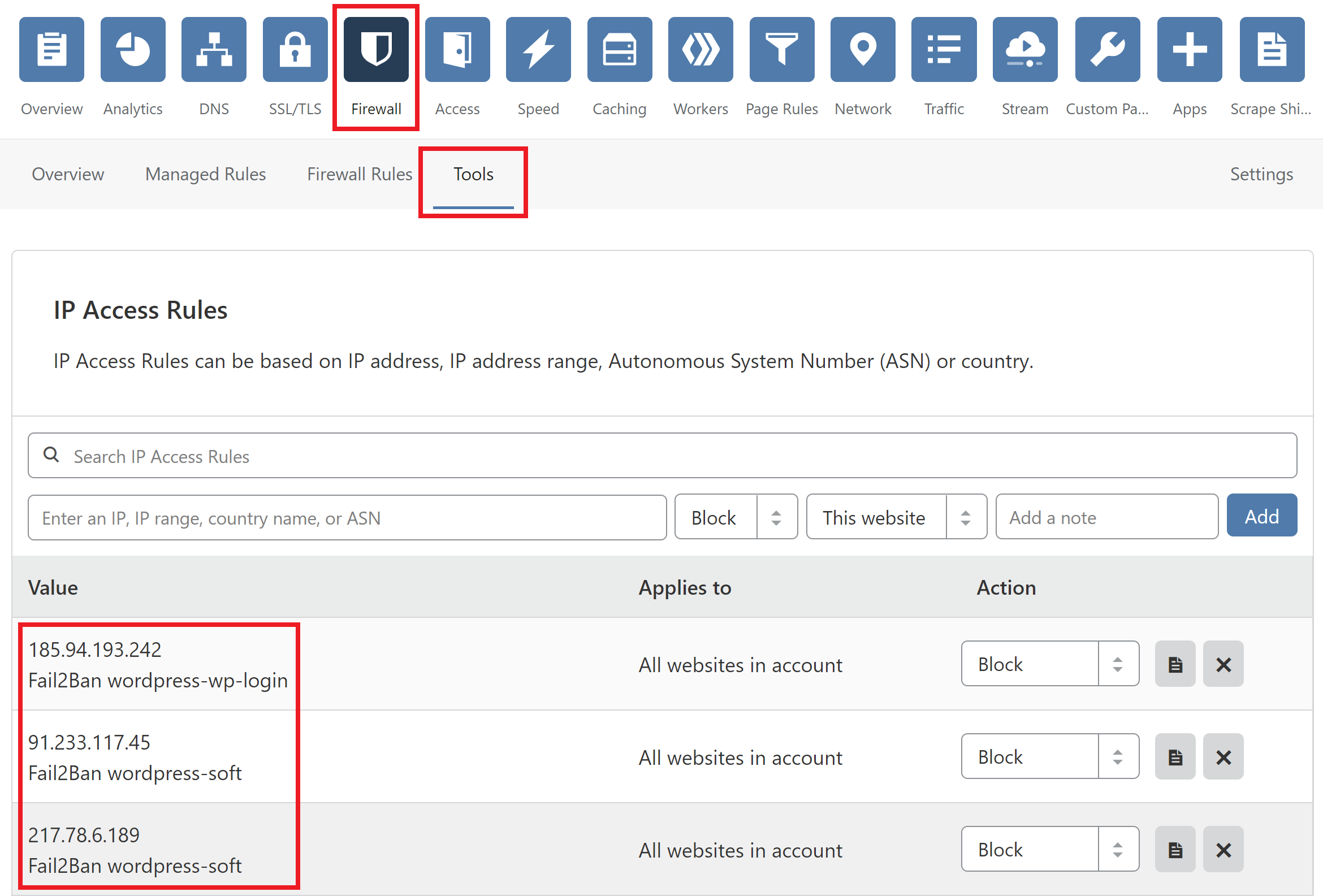Viewport: 1323px width, 896px height.
Task: Open the Access door icon
Action: tap(458, 50)
